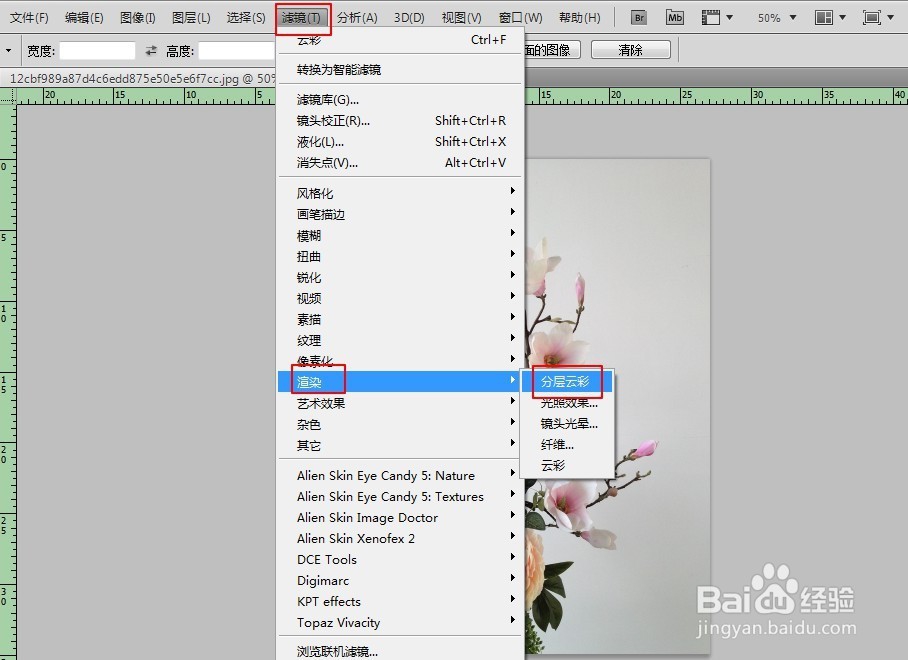Open Alien Skin Eye Candy 5: Textures
The height and width of the screenshot is (660, 908).
400,496
